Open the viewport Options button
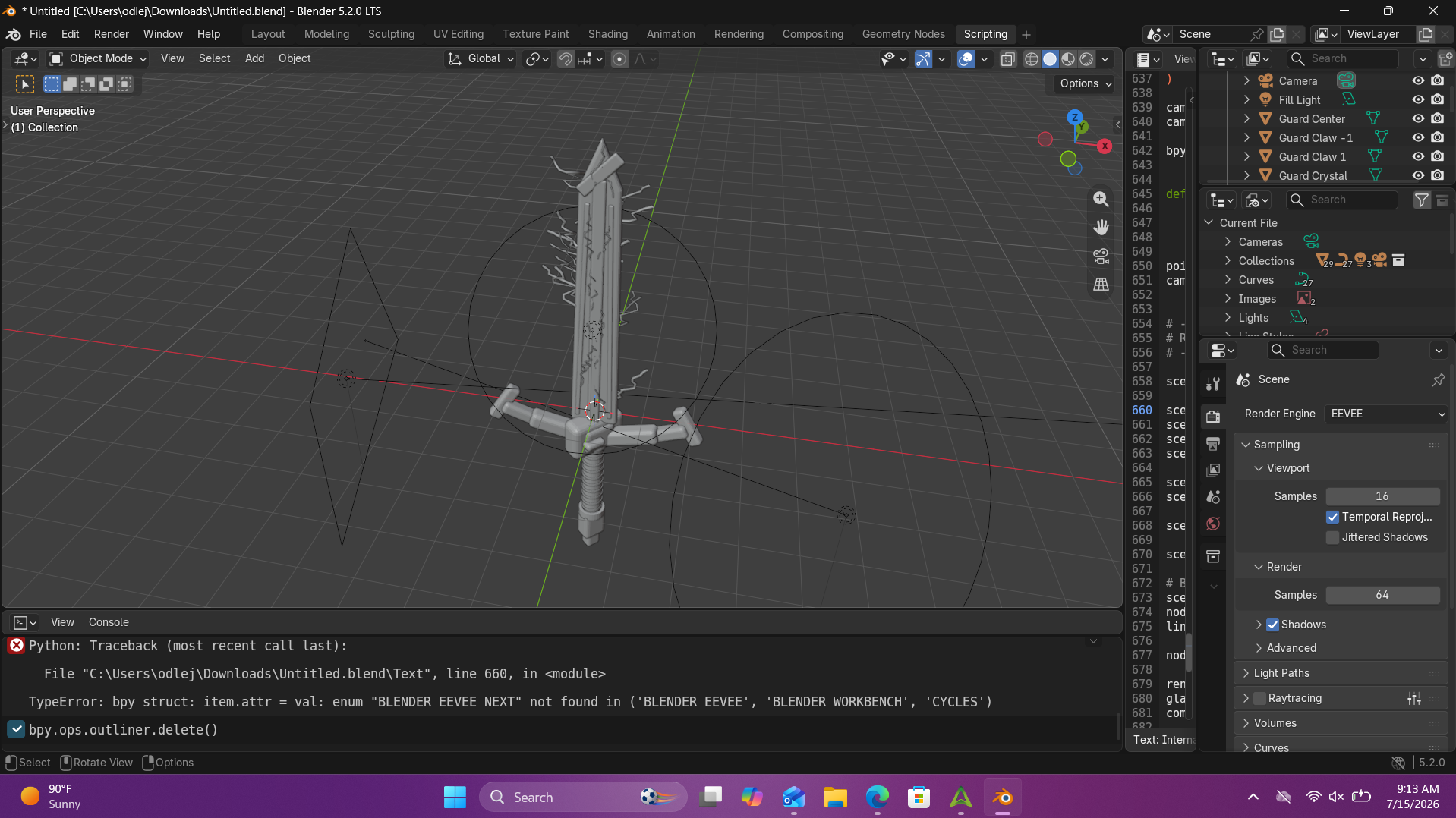Image resolution: width=1456 pixels, height=818 pixels. pos(1086,83)
